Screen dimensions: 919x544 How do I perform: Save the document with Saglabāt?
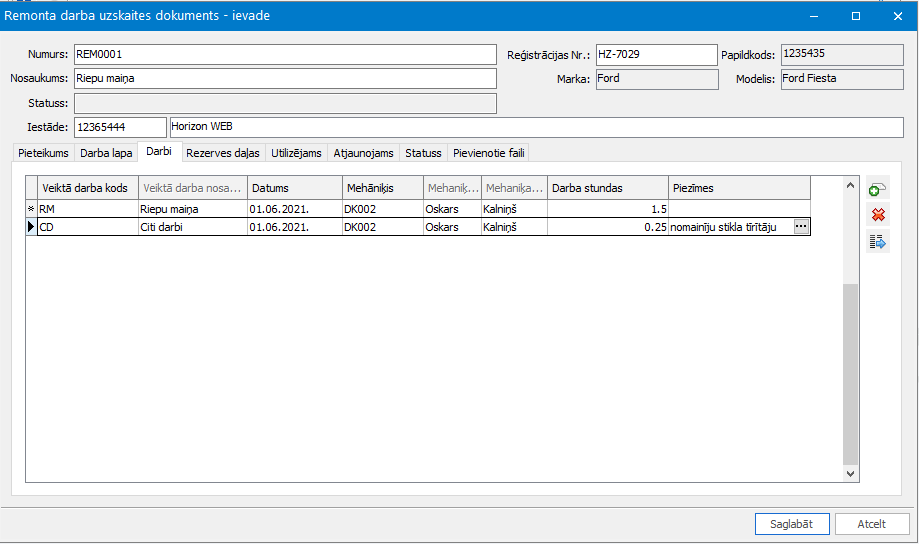pos(792,524)
